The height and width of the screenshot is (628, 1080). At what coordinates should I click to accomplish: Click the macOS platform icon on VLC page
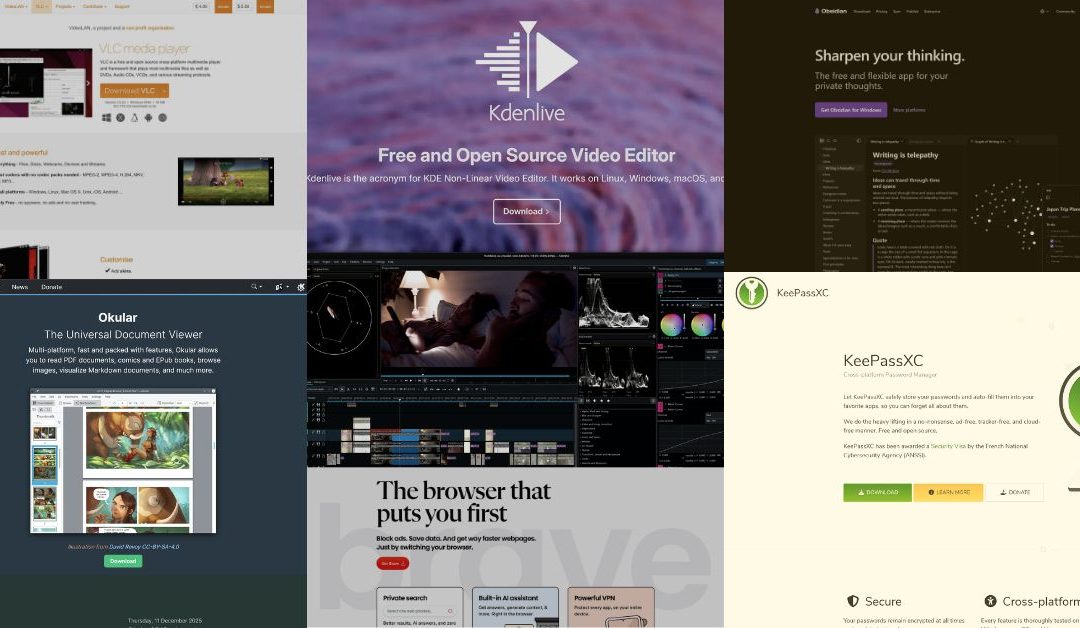click(x=120, y=118)
